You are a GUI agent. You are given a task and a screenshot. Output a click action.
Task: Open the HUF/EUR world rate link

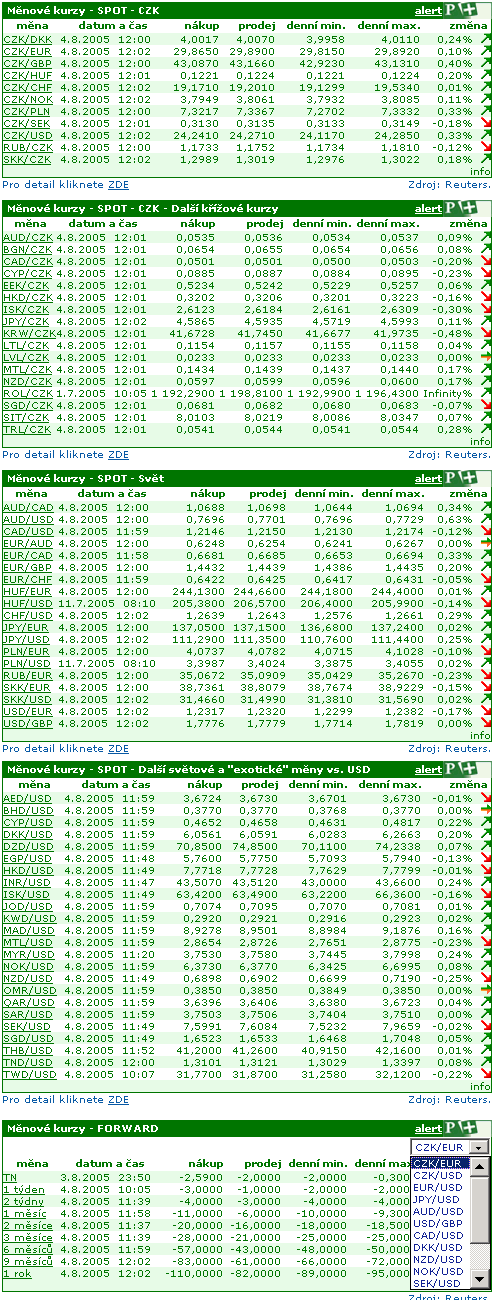28,592
